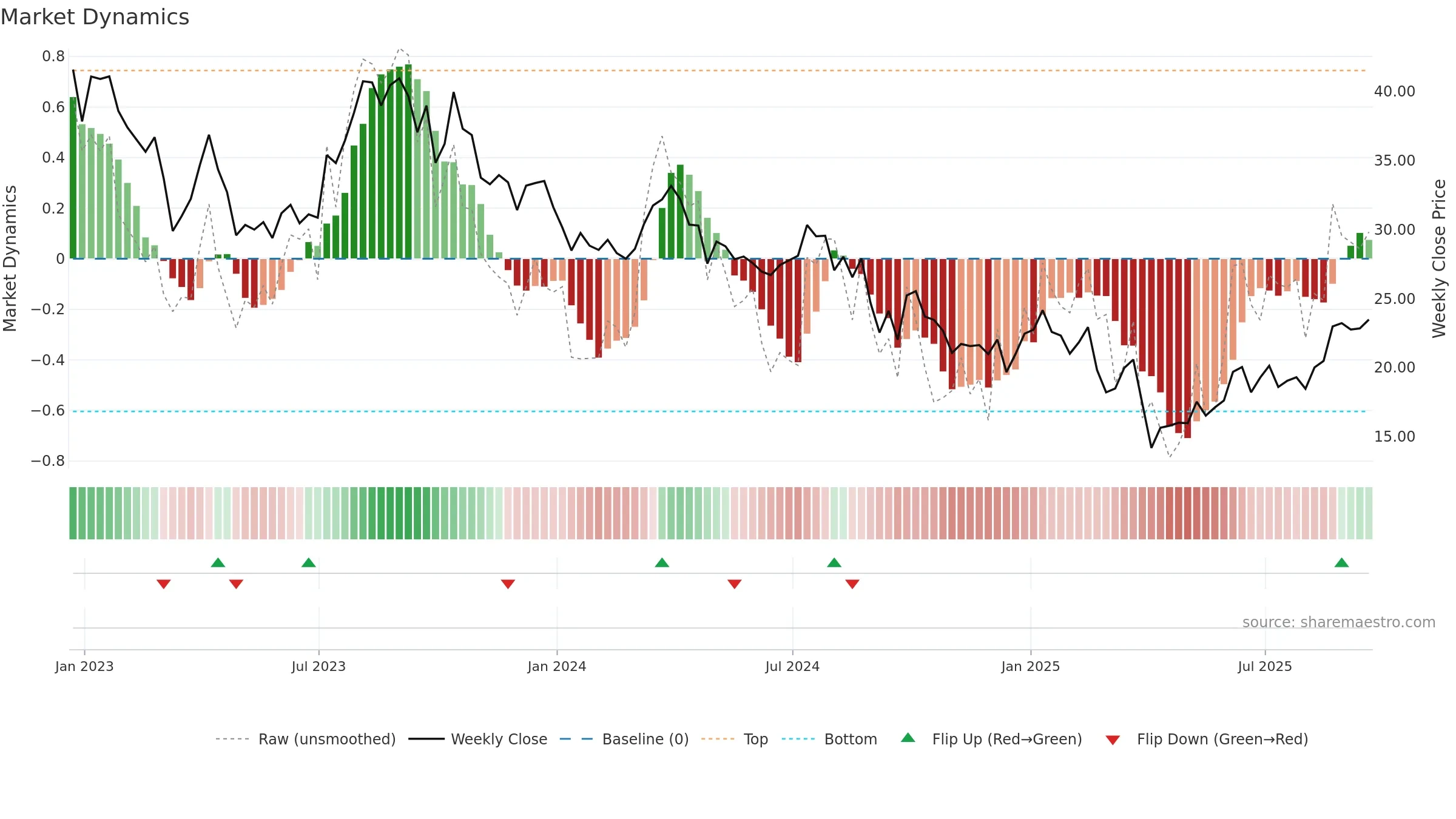1456x819 pixels.
Task: Click the Jul 2024 axis label
Action: [x=792, y=666]
